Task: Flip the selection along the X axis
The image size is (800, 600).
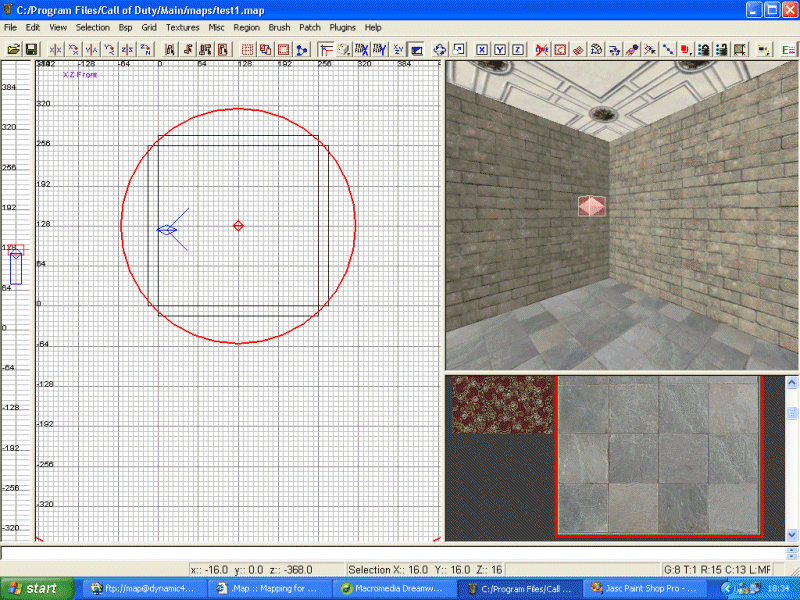Action: [56, 49]
